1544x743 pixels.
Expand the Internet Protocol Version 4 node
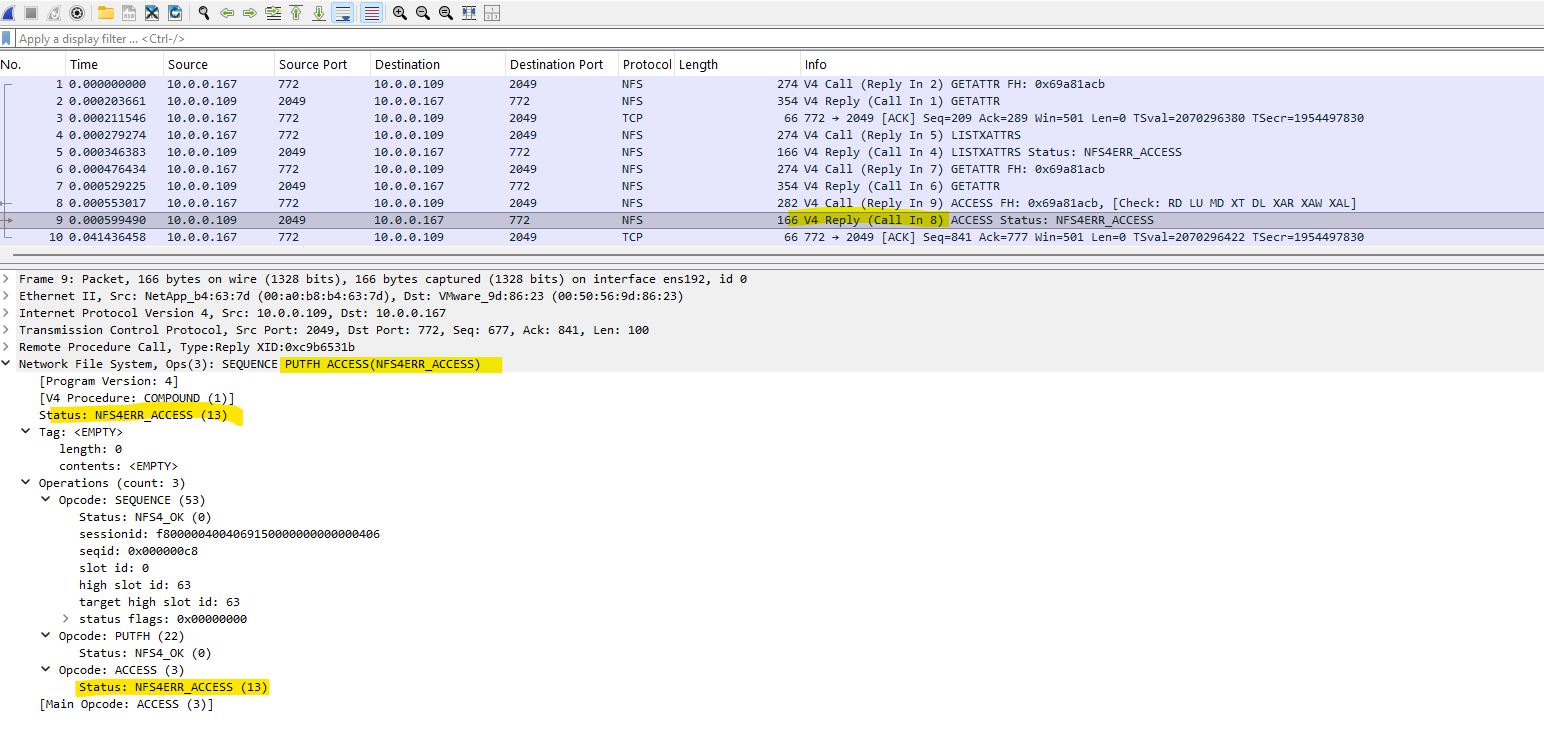point(7,313)
